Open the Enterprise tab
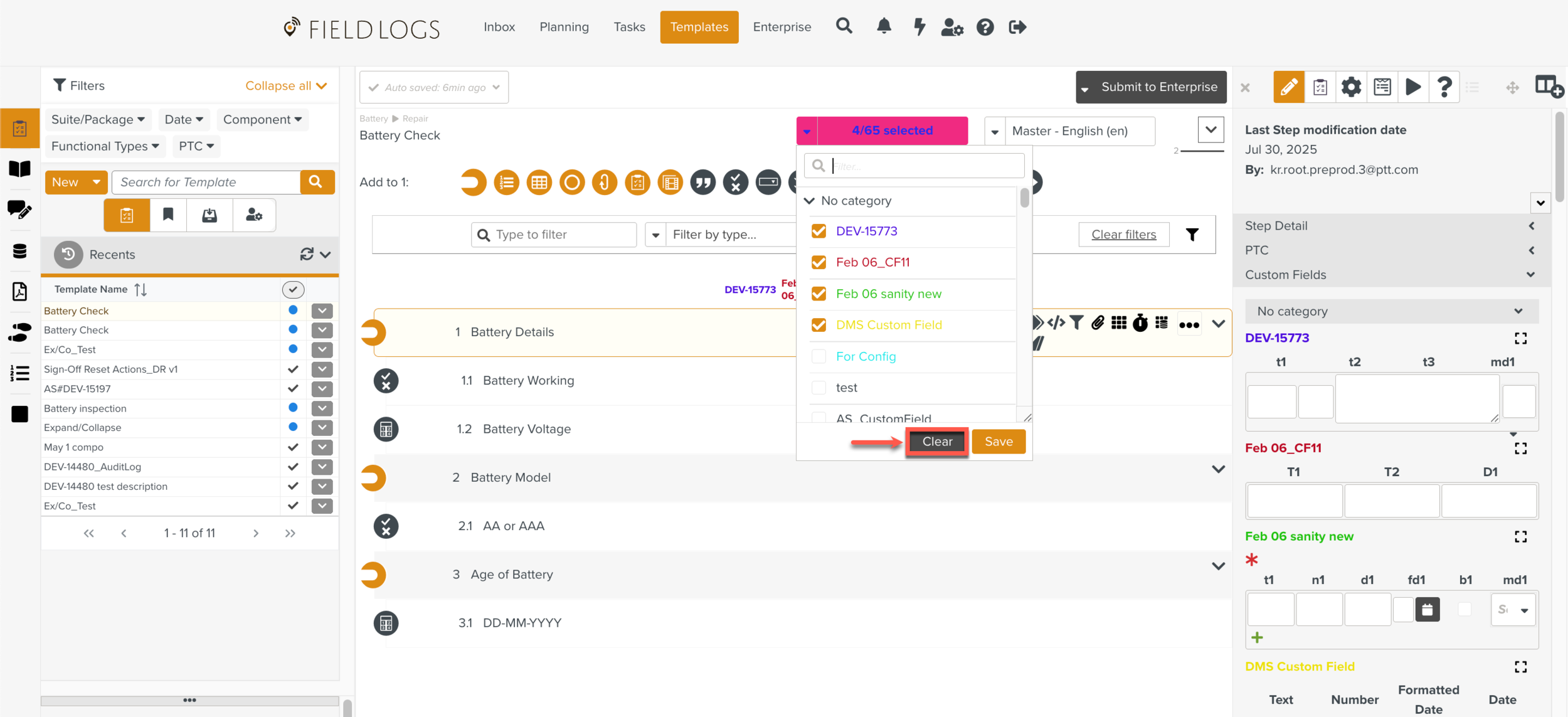The width and height of the screenshot is (1568, 717). click(781, 27)
